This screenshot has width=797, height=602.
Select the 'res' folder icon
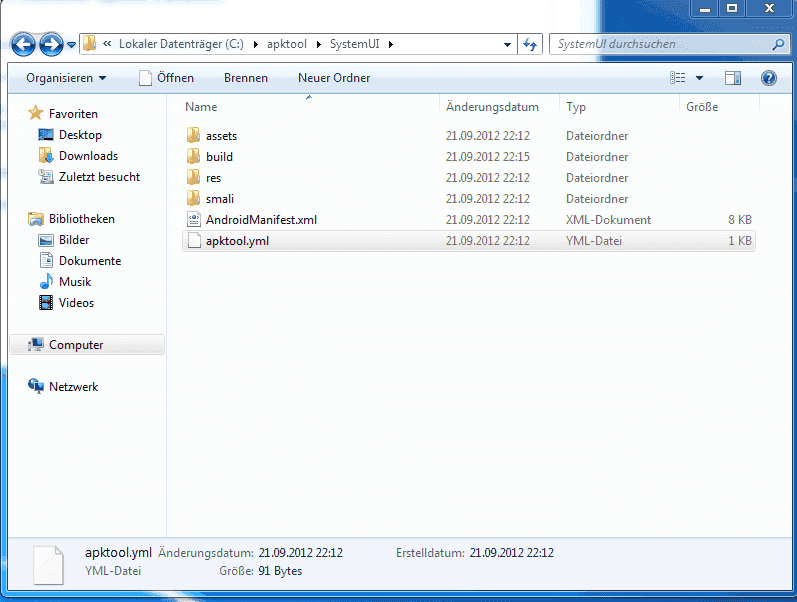[x=193, y=177]
